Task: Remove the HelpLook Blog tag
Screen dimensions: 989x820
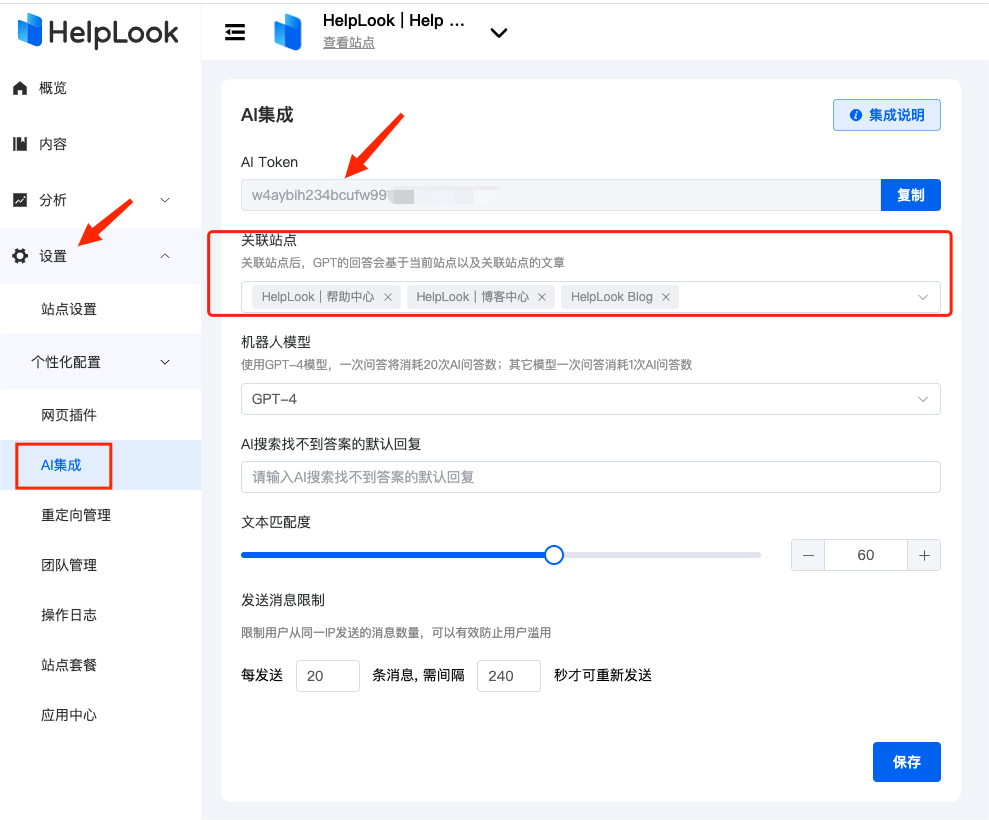Action: (665, 297)
